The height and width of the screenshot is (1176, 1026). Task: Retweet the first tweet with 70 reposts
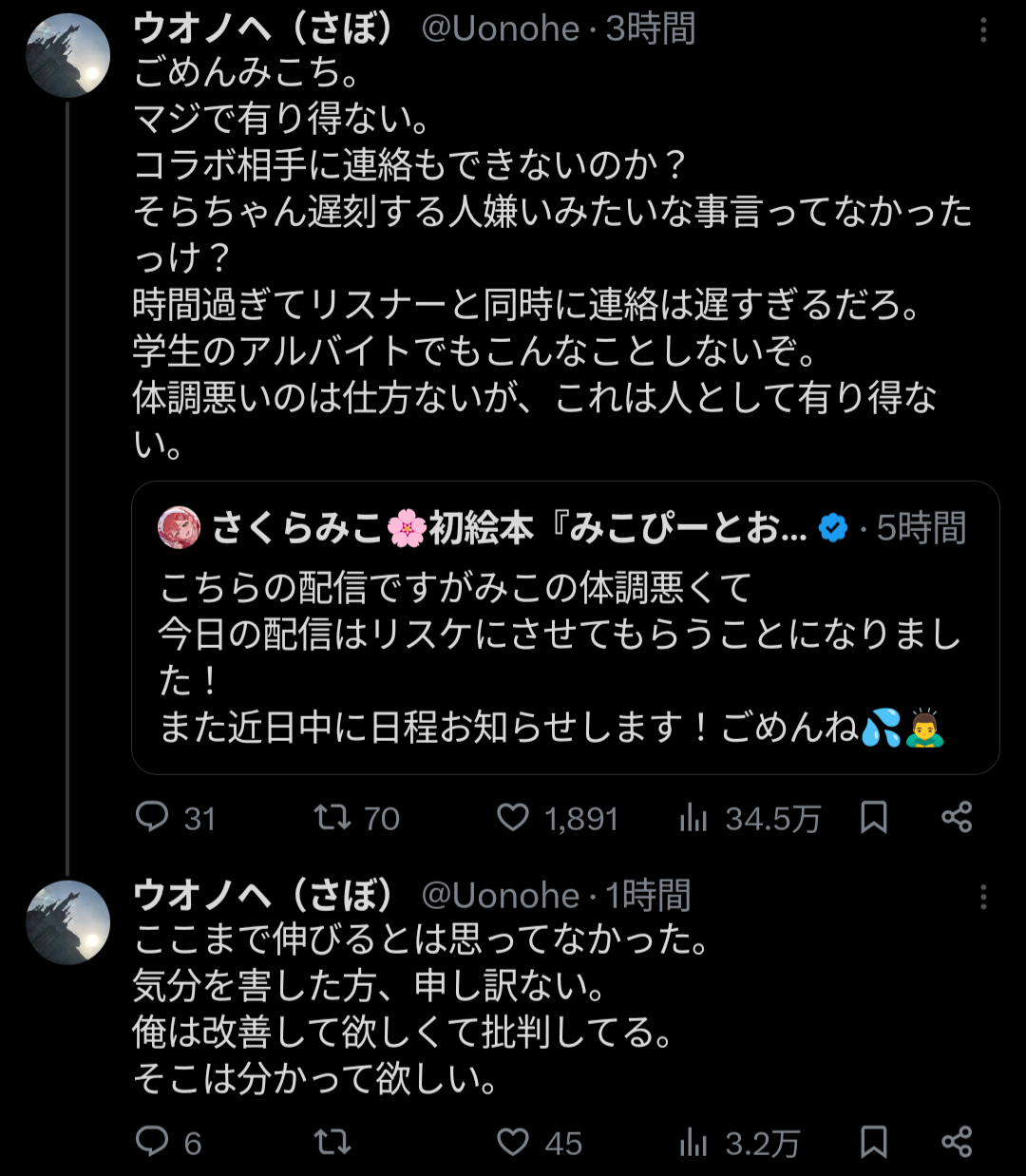(x=333, y=818)
